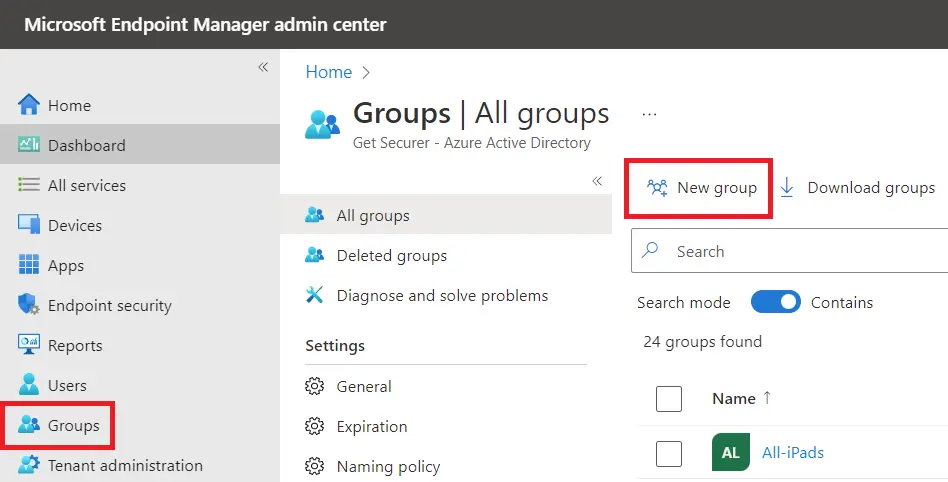Open Diagnose and solve problems

coord(442,295)
